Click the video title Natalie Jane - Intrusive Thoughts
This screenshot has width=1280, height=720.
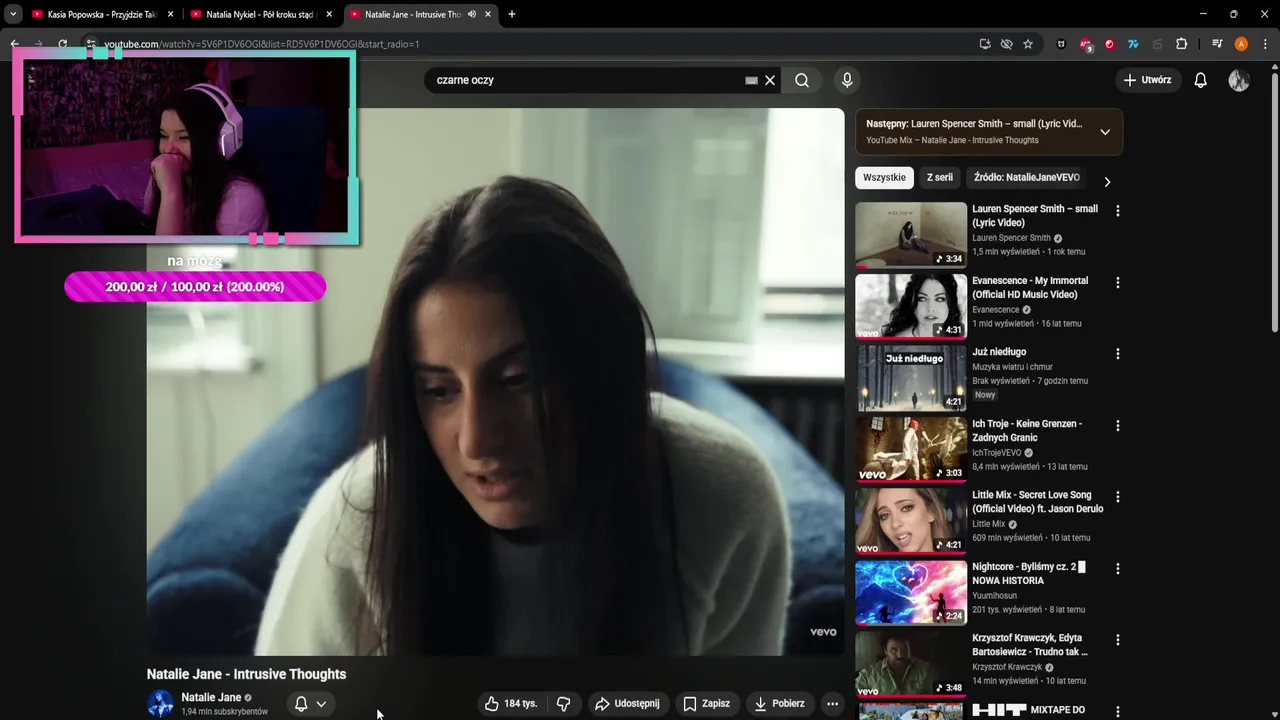pyautogui.click(x=246, y=674)
